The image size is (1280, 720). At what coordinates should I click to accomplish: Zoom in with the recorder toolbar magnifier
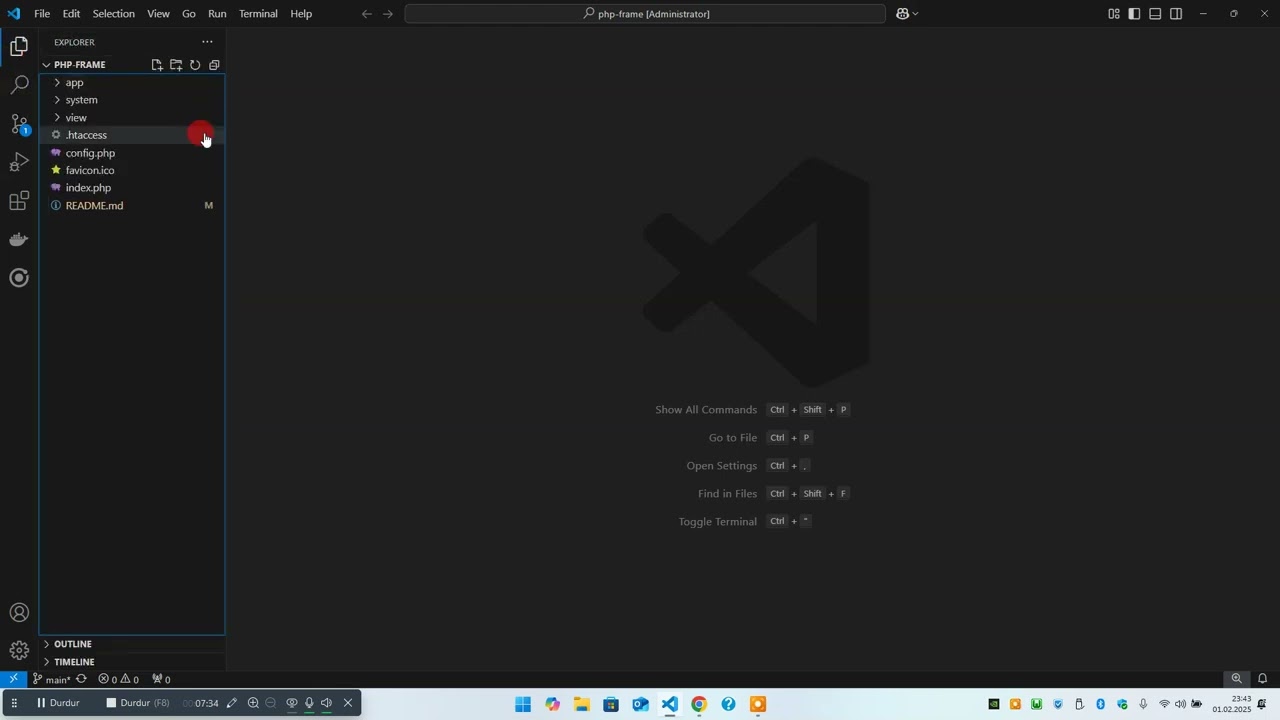tap(253, 703)
